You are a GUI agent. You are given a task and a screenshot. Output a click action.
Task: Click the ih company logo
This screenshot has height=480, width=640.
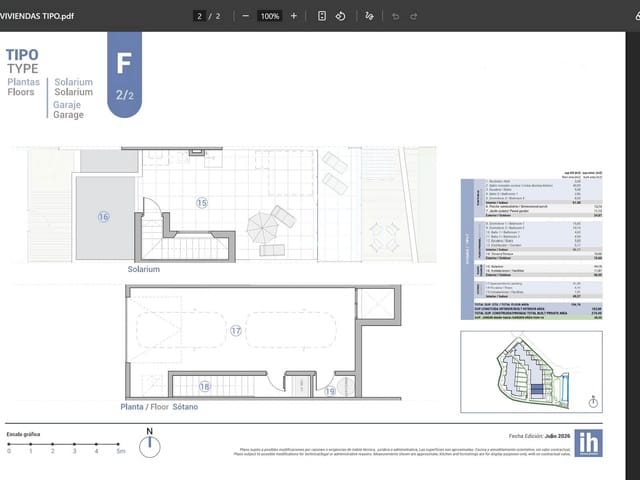point(588,443)
